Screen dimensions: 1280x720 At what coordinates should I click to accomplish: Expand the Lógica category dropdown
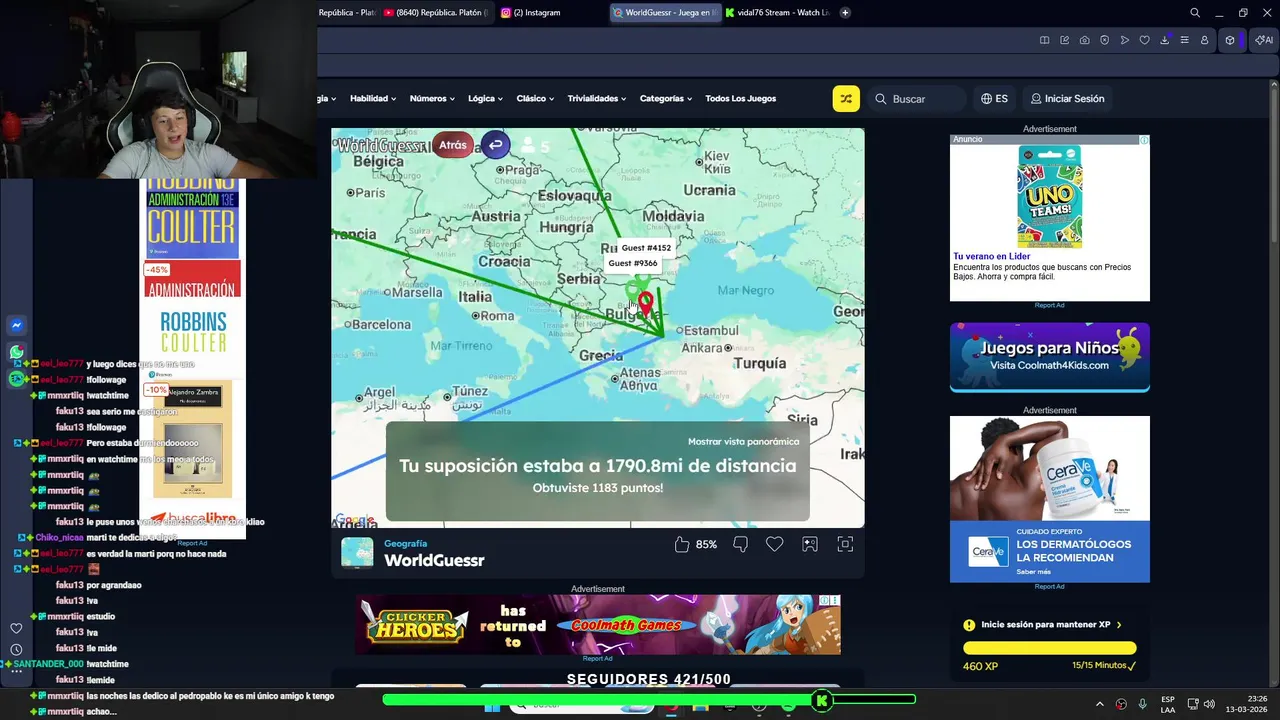pos(485,99)
